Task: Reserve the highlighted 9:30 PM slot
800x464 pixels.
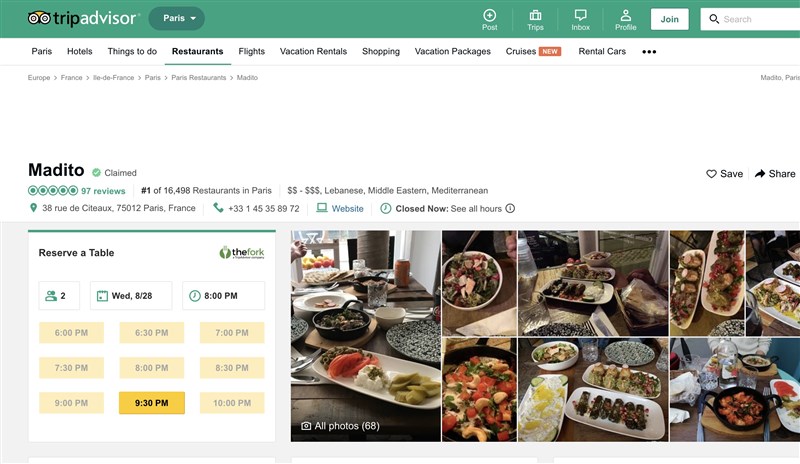Action: coord(152,403)
